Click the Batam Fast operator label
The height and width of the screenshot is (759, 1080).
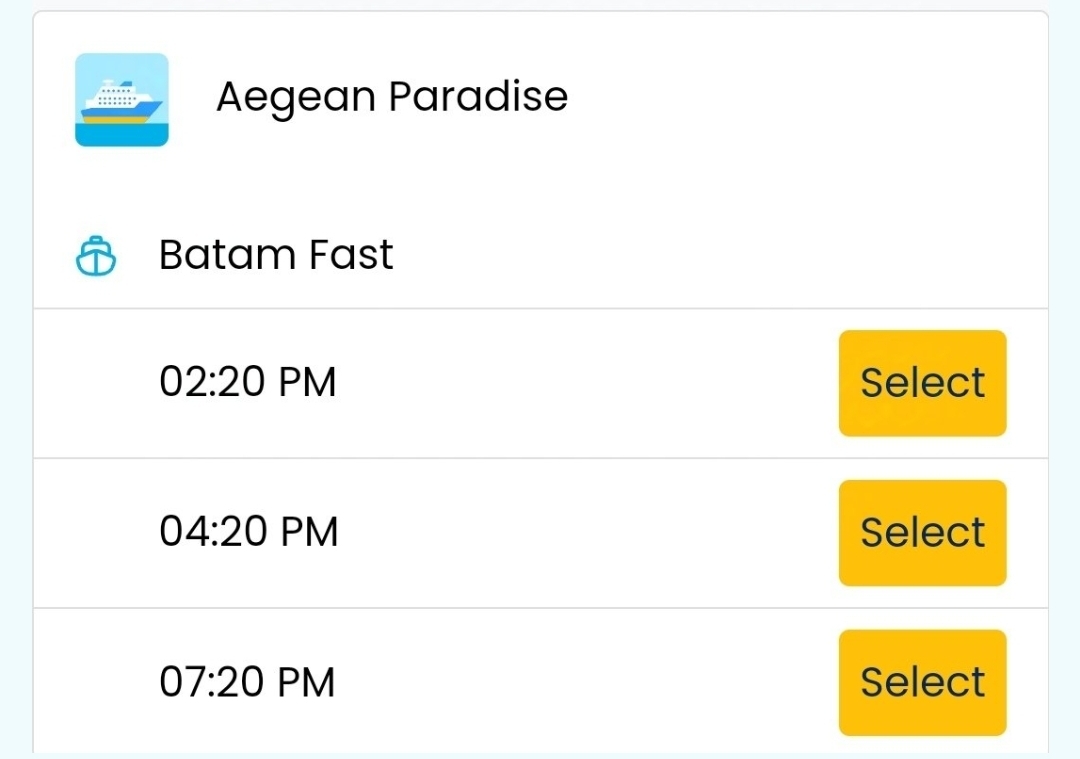point(276,255)
